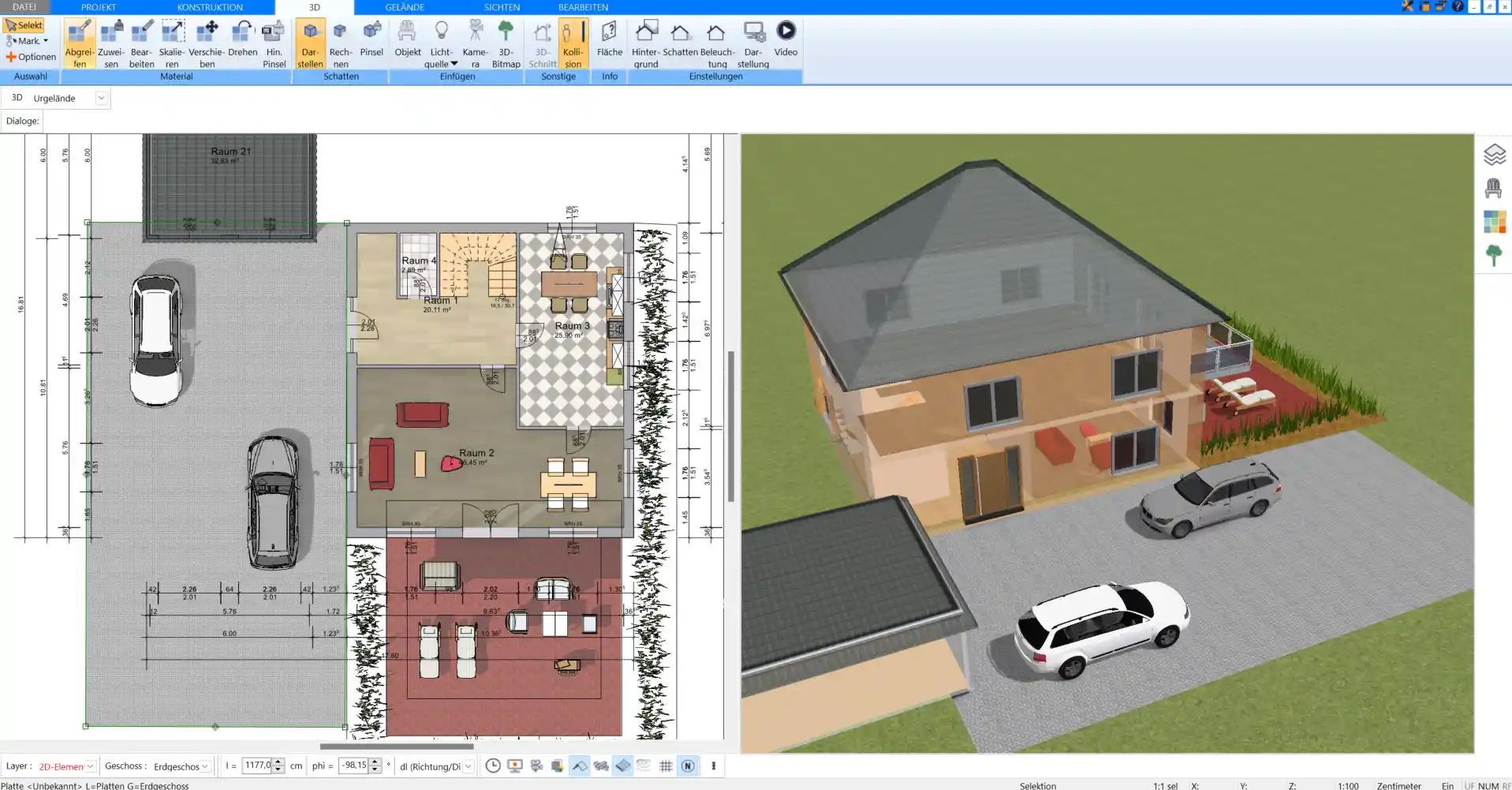
Task: Click the 1:100 scale in status bar
Action: coord(1348,785)
